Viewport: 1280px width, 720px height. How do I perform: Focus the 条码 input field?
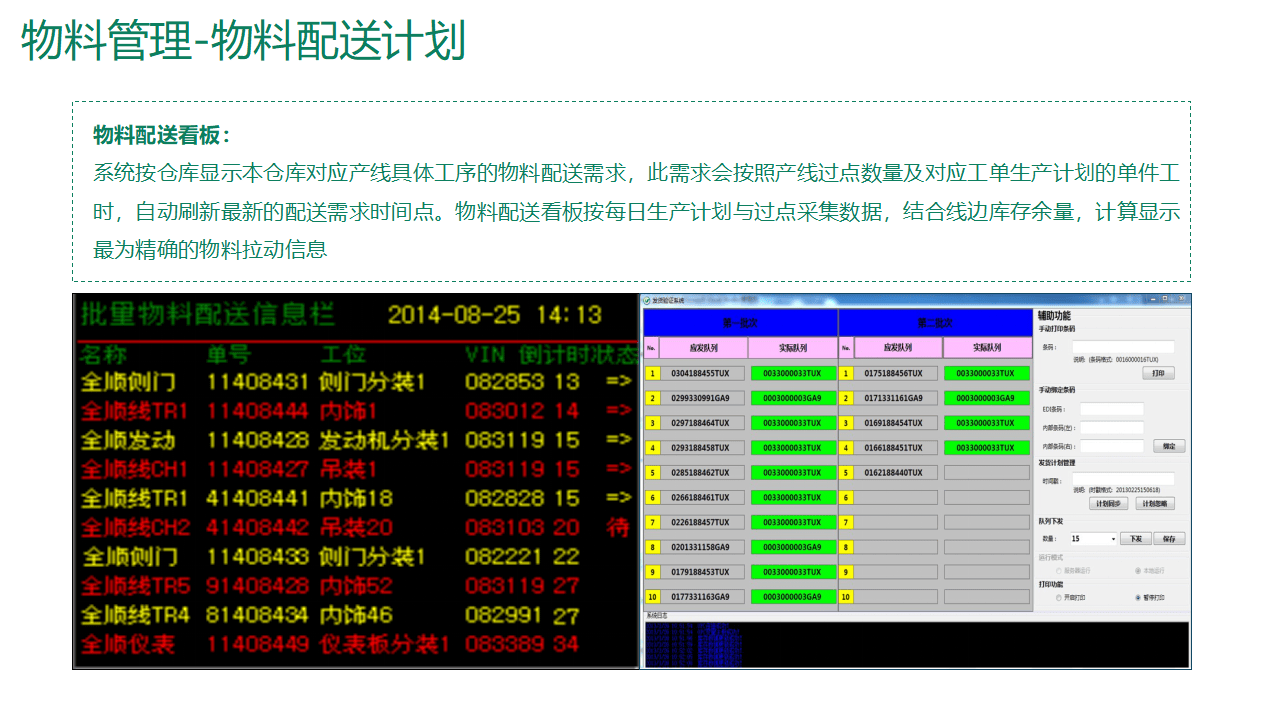click(x=1123, y=347)
